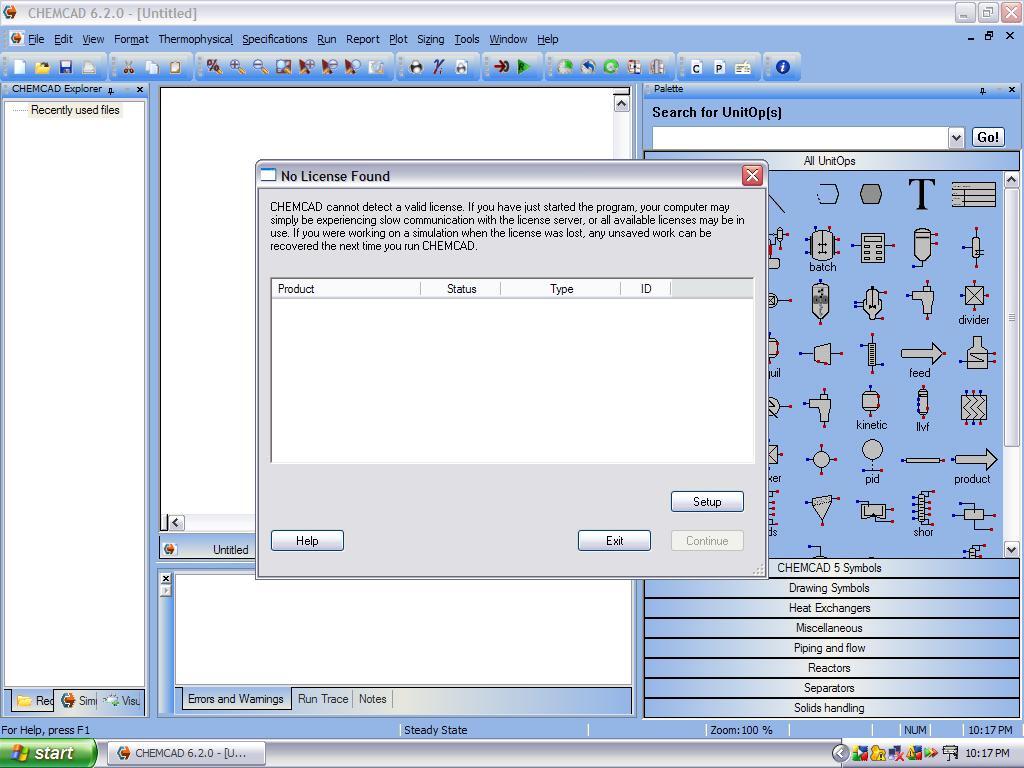Click the C toolbar icon
The image size is (1024, 768).
696,67
